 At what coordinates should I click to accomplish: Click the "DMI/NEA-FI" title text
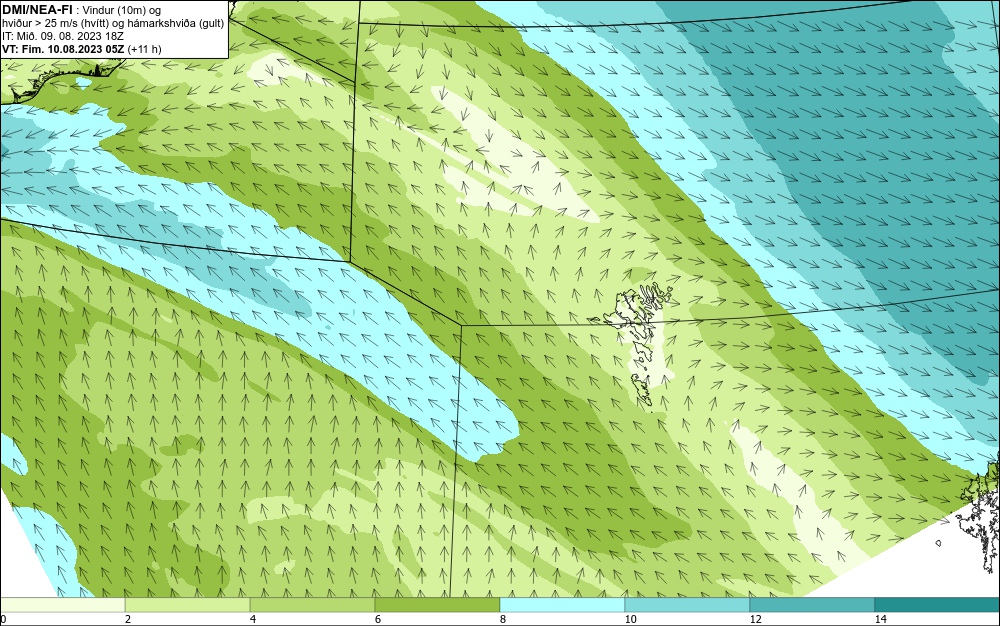(37, 10)
